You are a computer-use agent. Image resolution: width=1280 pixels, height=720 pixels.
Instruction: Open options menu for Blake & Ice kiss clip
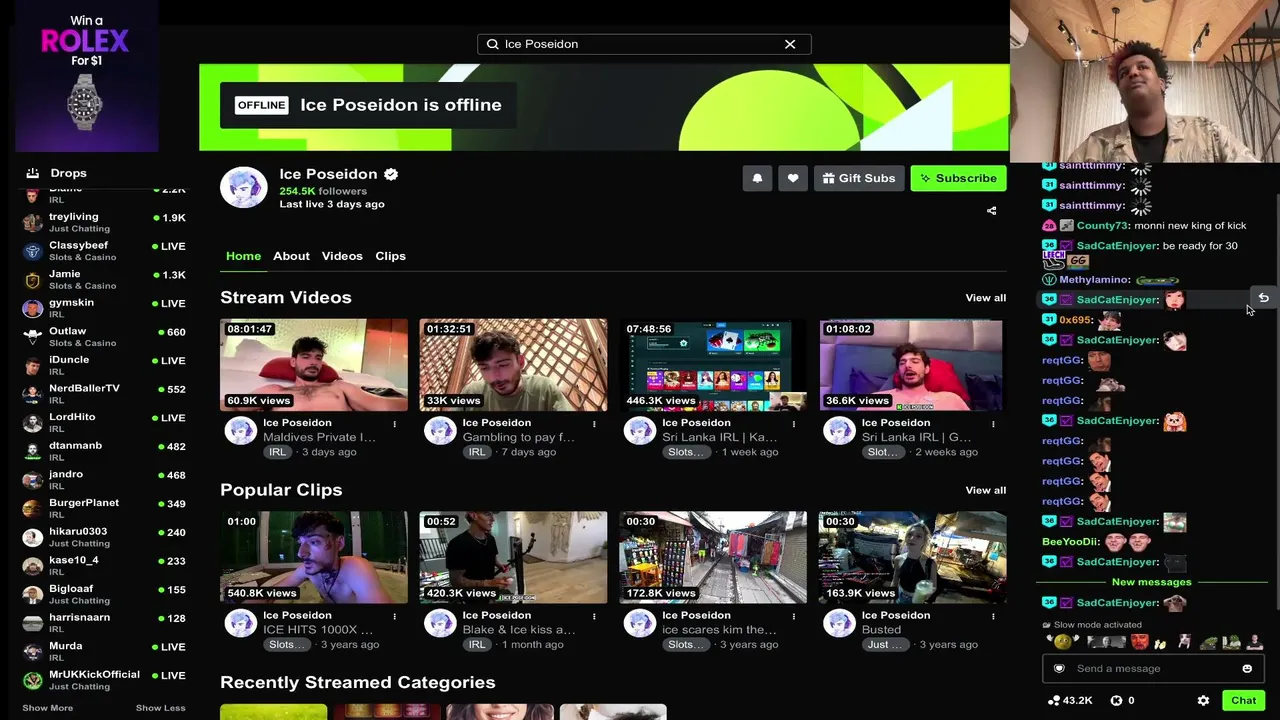point(594,617)
